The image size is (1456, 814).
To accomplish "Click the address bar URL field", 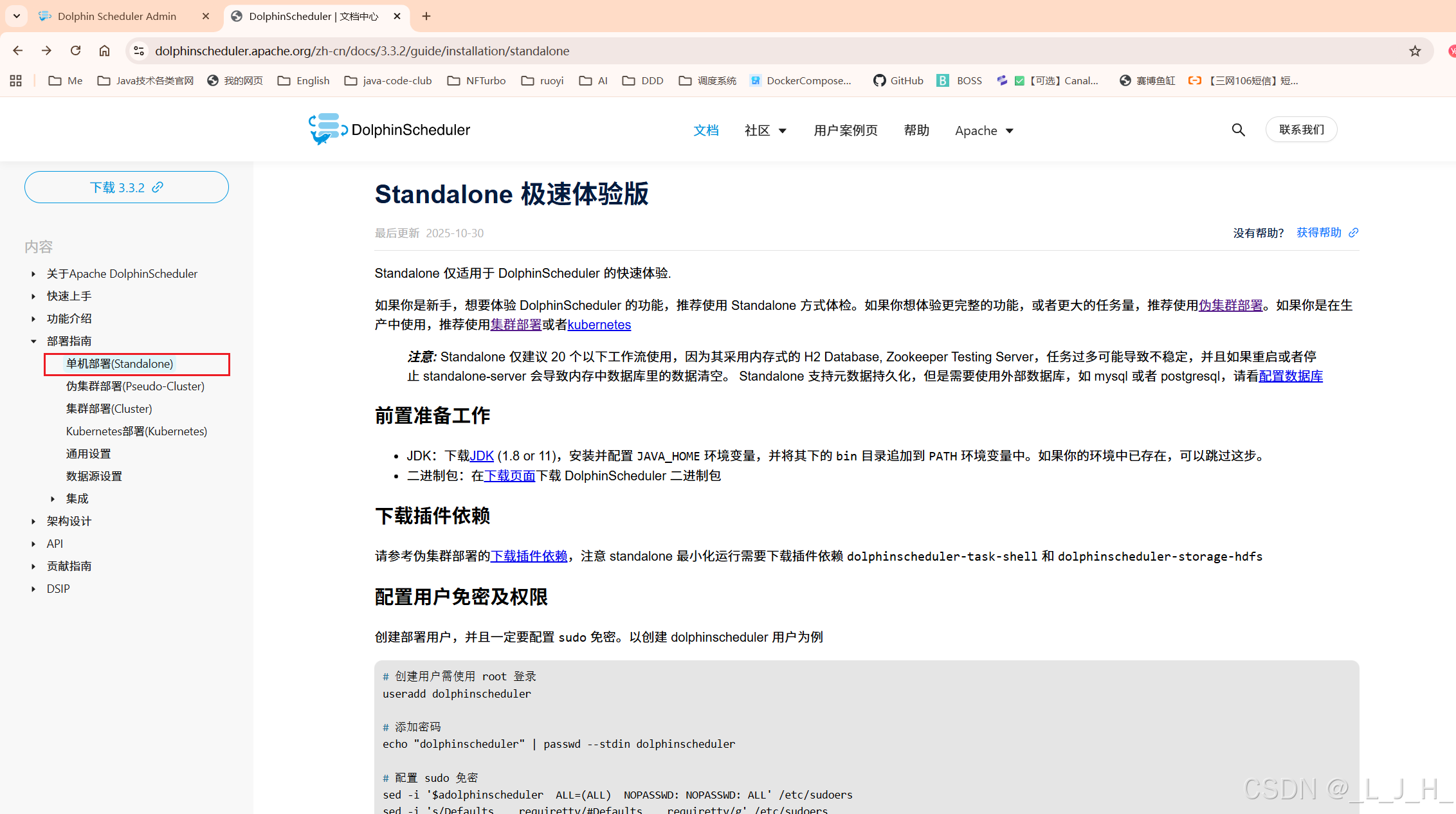I will (643, 51).
